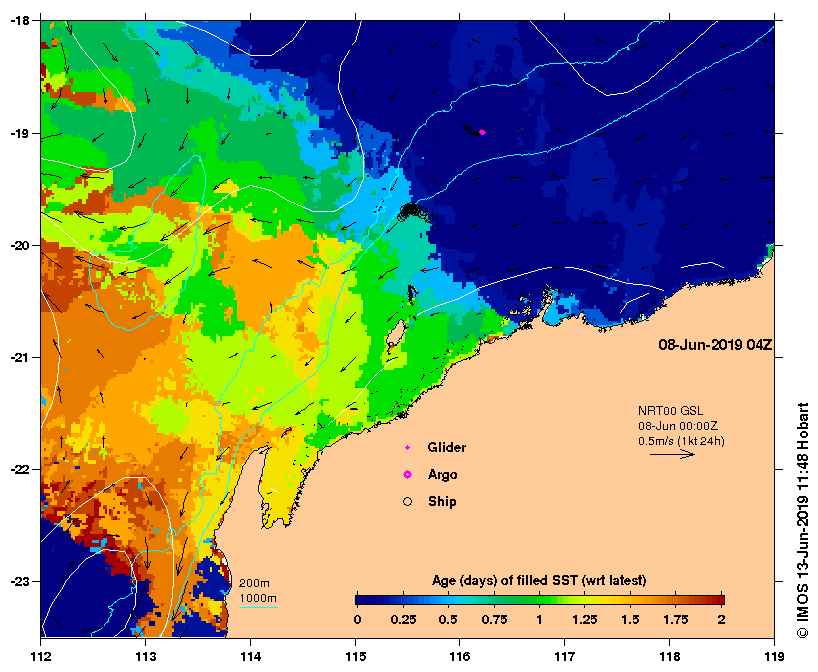Click the "-18" latitude axis label
Screen dimensions: 818x672
coord(18,20)
